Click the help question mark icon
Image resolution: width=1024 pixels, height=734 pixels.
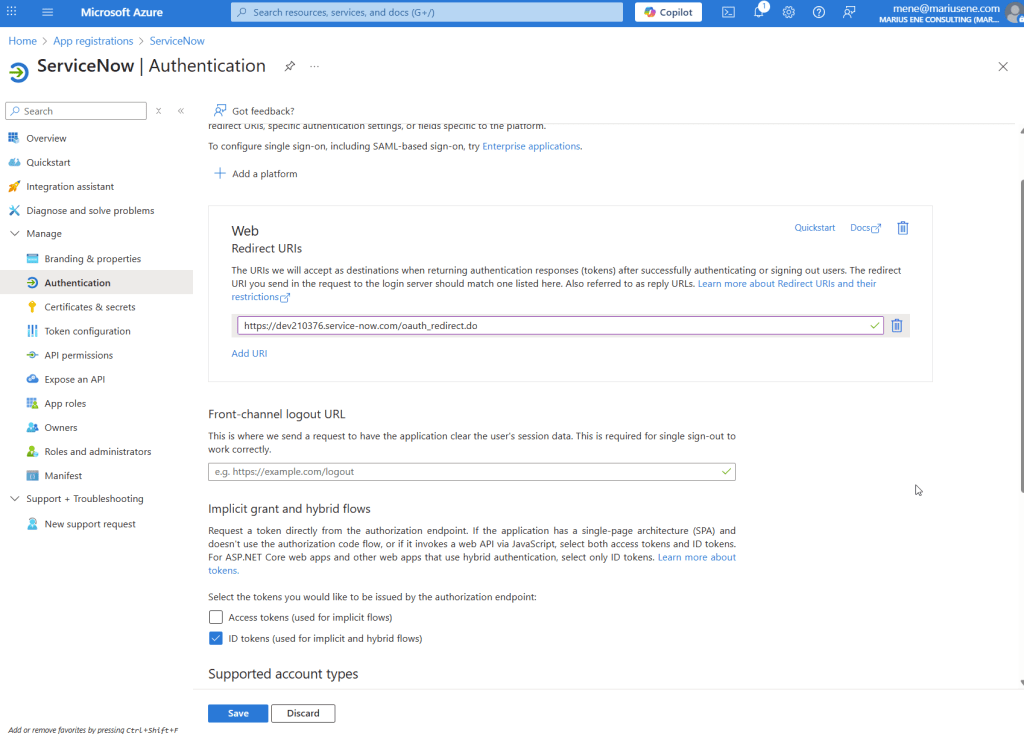(x=819, y=12)
